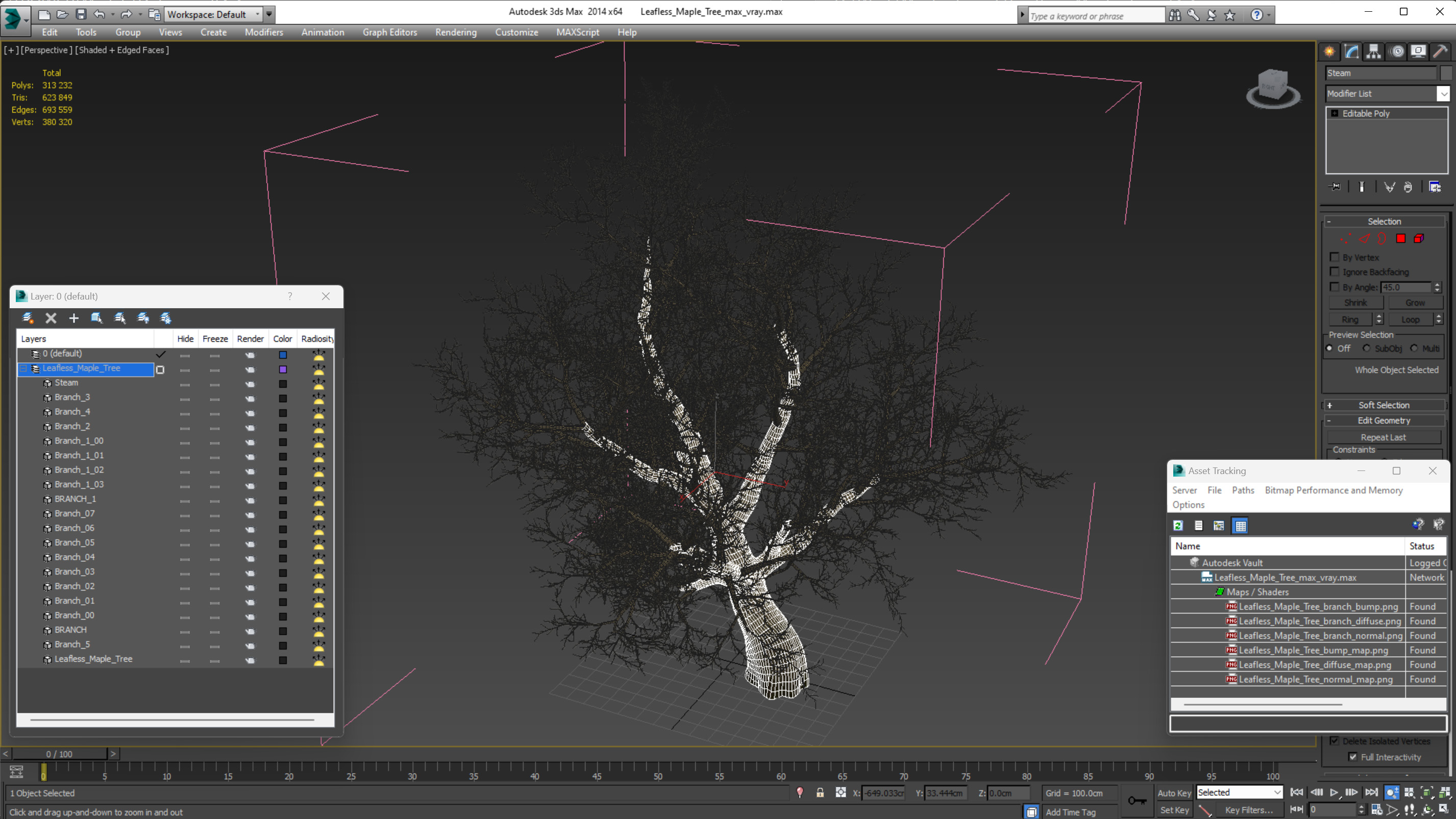Change the color swatch of 0 (default) layer

283,355
